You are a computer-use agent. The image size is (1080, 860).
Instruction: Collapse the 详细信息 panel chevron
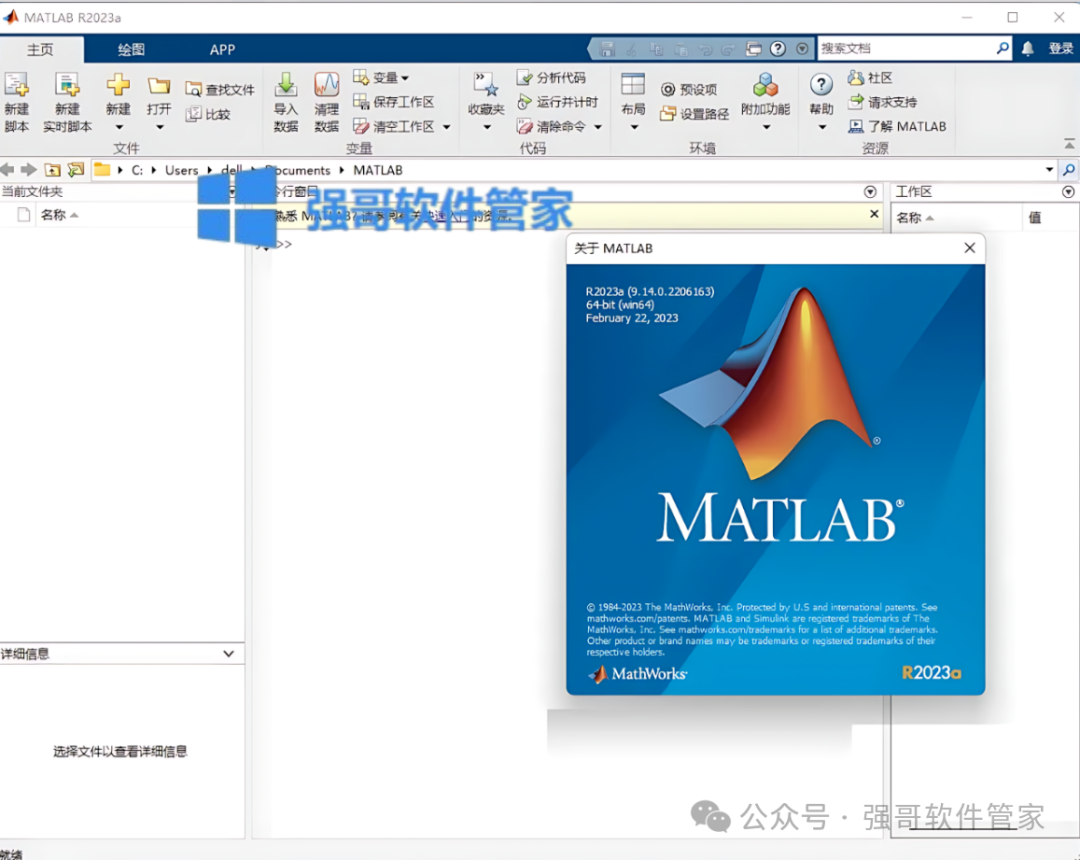[229, 653]
